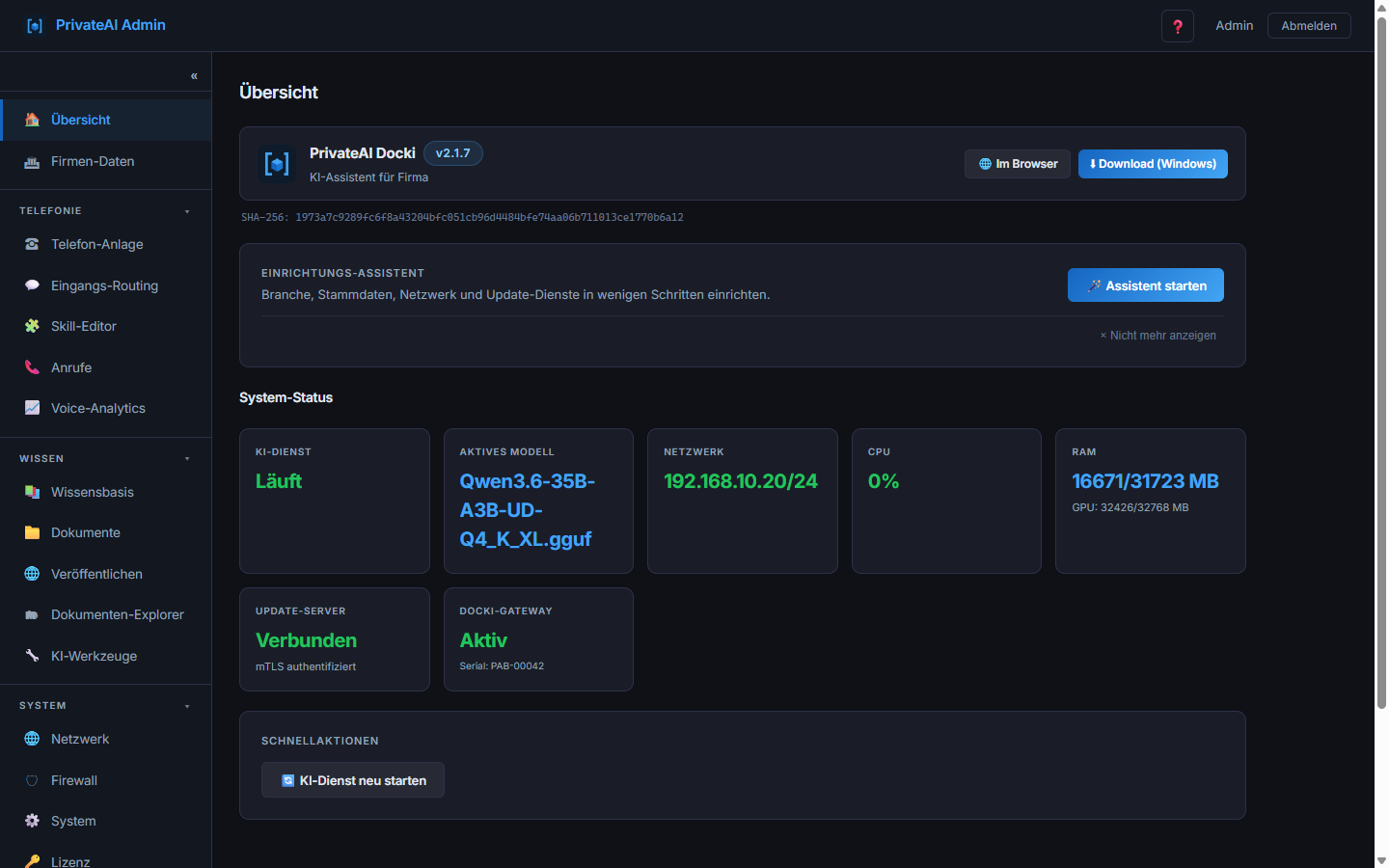Screen dimensions: 1389x868
Task: Open Wissensbasis from sidebar
Action: click(x=106, y=492)
